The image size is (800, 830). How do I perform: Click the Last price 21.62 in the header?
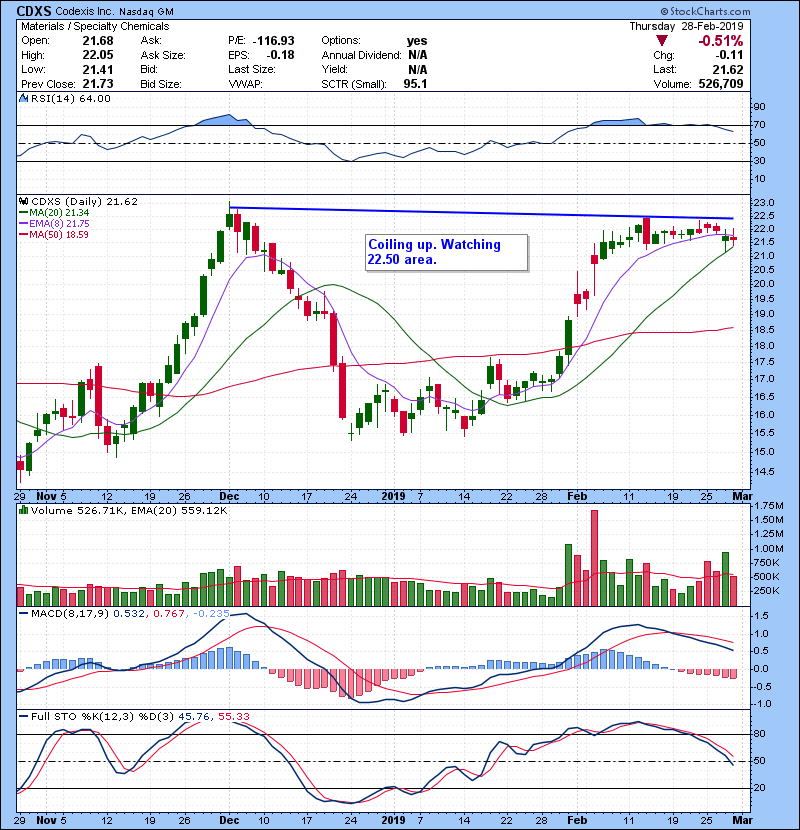coord(727,69)
